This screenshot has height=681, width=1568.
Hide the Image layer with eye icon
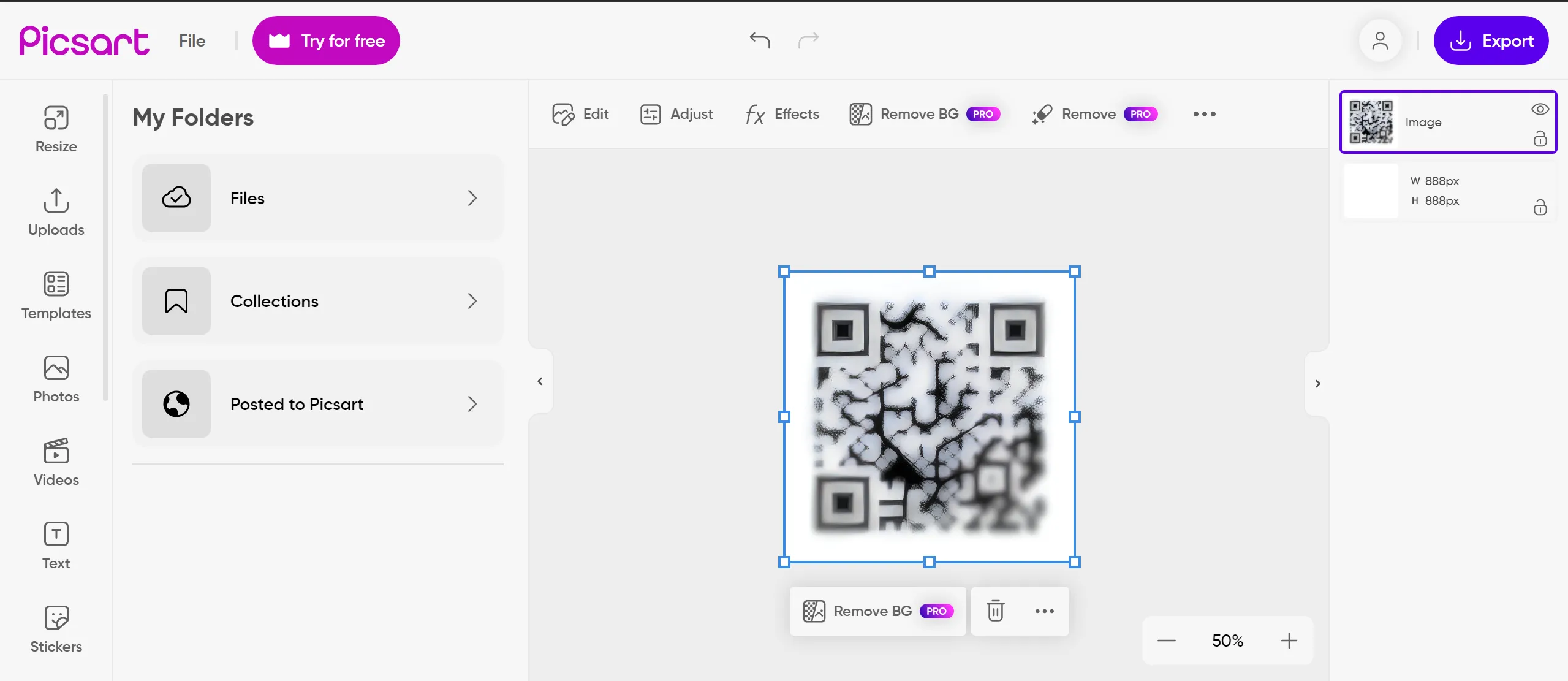tap(1540, 109)
